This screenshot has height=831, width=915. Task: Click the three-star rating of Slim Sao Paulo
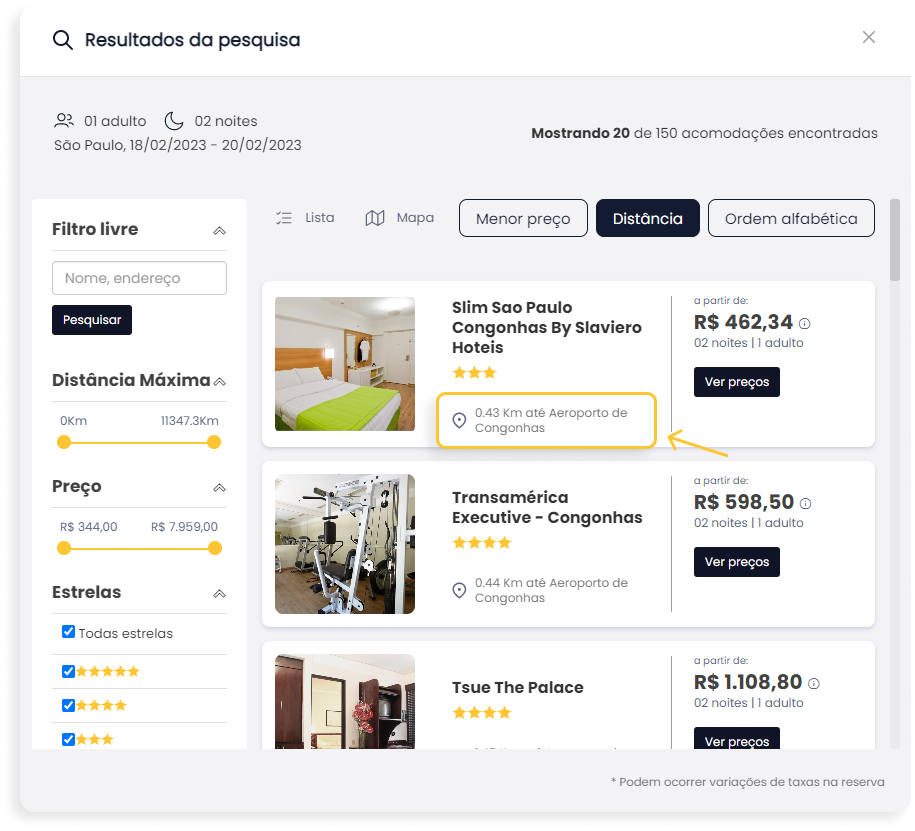tap(474, 372)
